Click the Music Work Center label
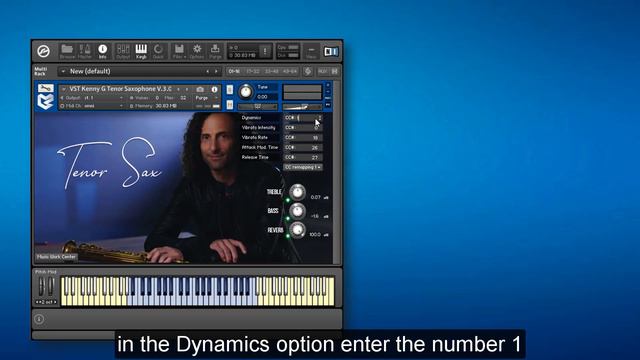The image size is (640, 360). [x=56, y=257]
